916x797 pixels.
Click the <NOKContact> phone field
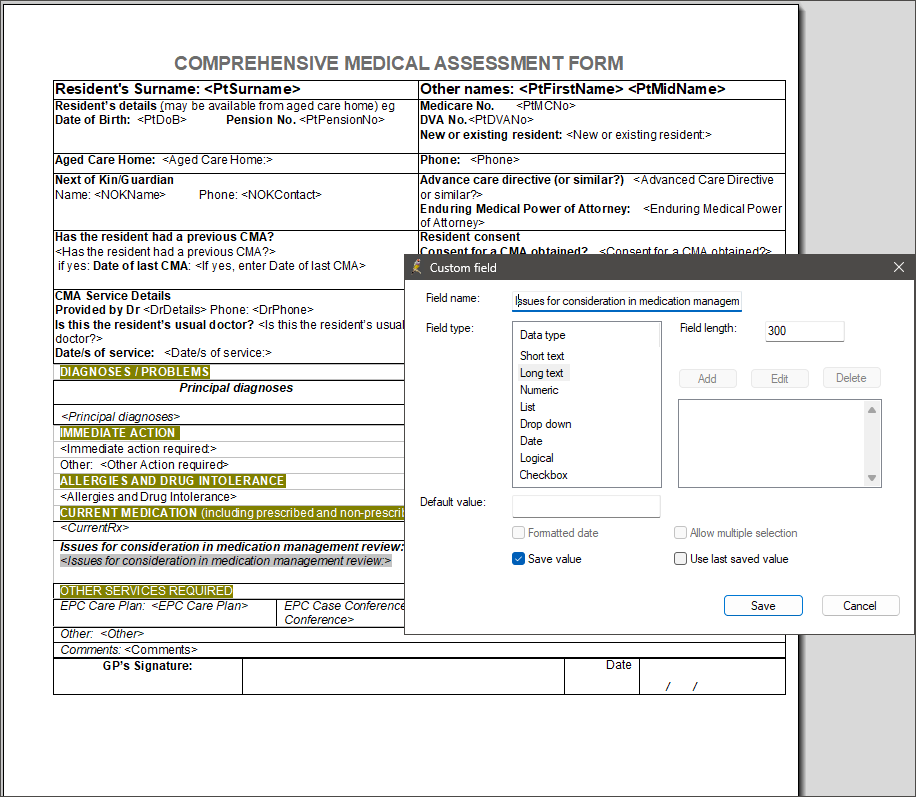pyautogui.click(x=281, y=195)
